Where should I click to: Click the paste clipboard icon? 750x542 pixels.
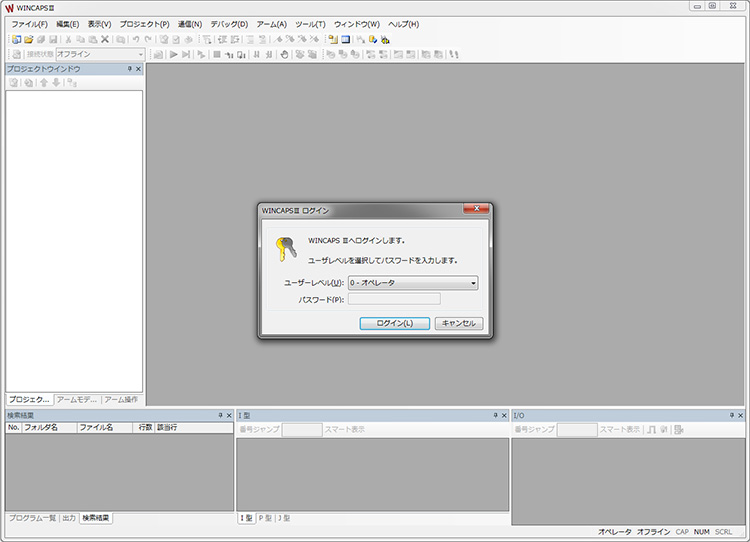point(93,40)
